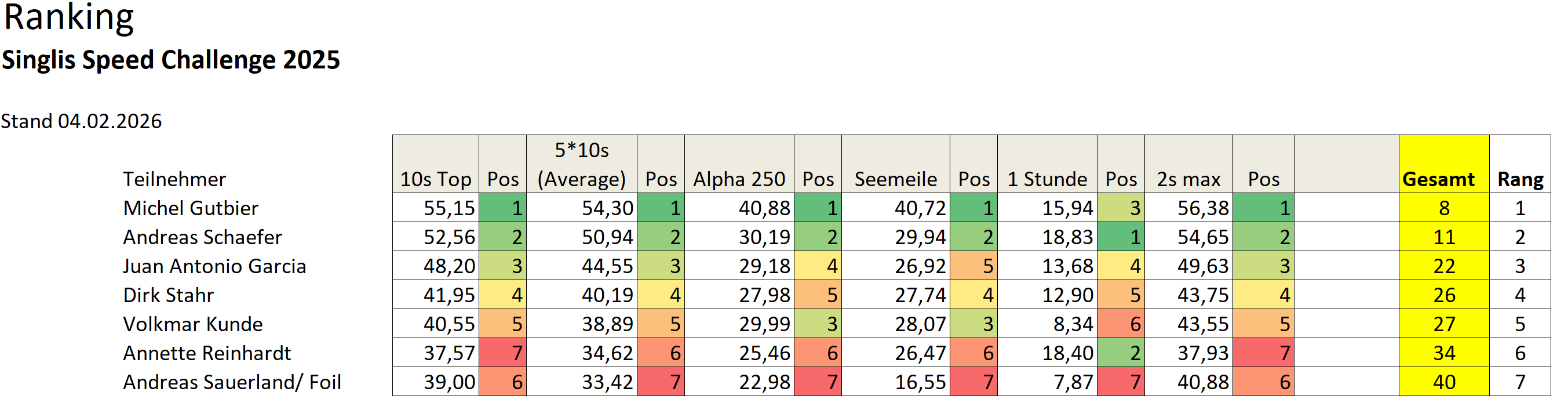Viewport: 1568px width, 417px height.
Task: Select the Rang column header
Action: [1520, 179]
